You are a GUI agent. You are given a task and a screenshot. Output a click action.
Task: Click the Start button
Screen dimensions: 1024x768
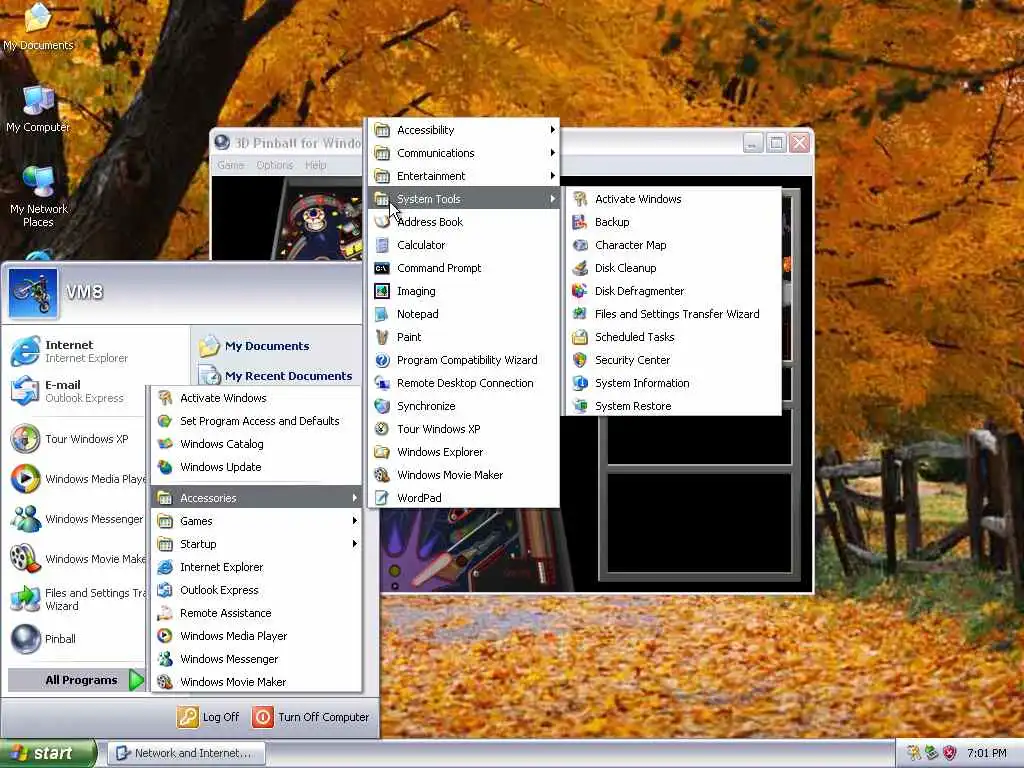coord(48,754)
